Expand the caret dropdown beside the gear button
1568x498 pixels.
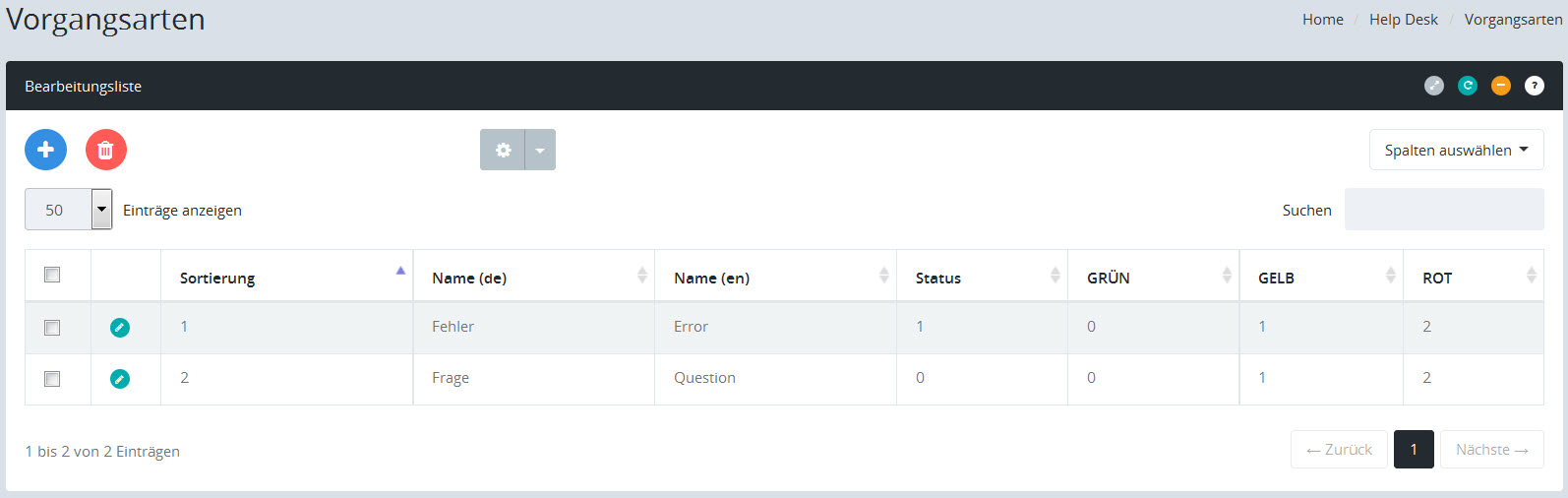(x=540, y=150)
